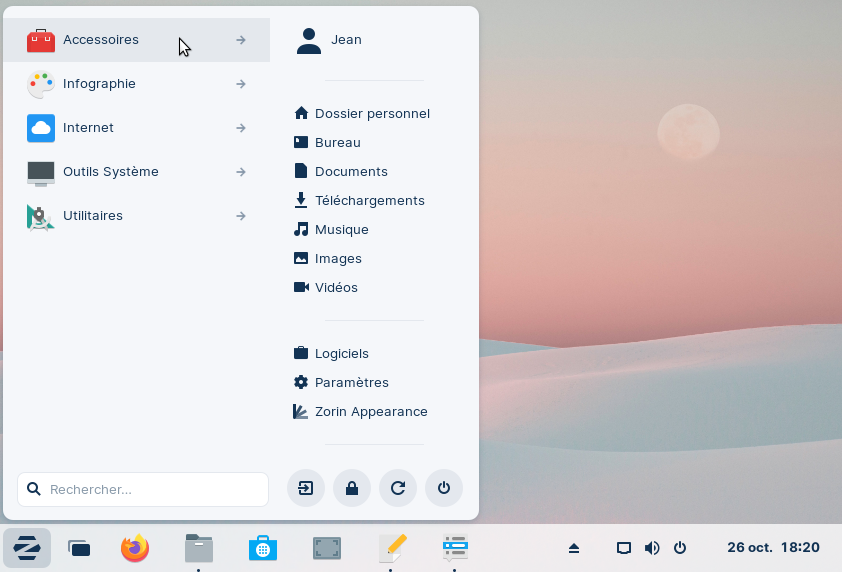Open the volume icon in system tray
The height and width of the screenshot is (572, 842).
pyautogui.click(x=652, y=548)
